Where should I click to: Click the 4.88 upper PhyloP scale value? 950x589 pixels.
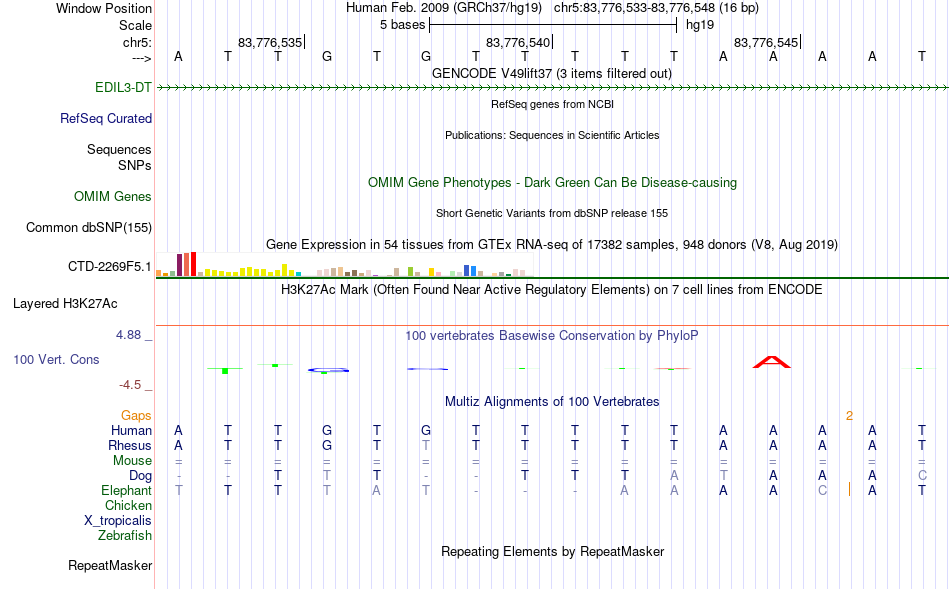coord(128,335)
